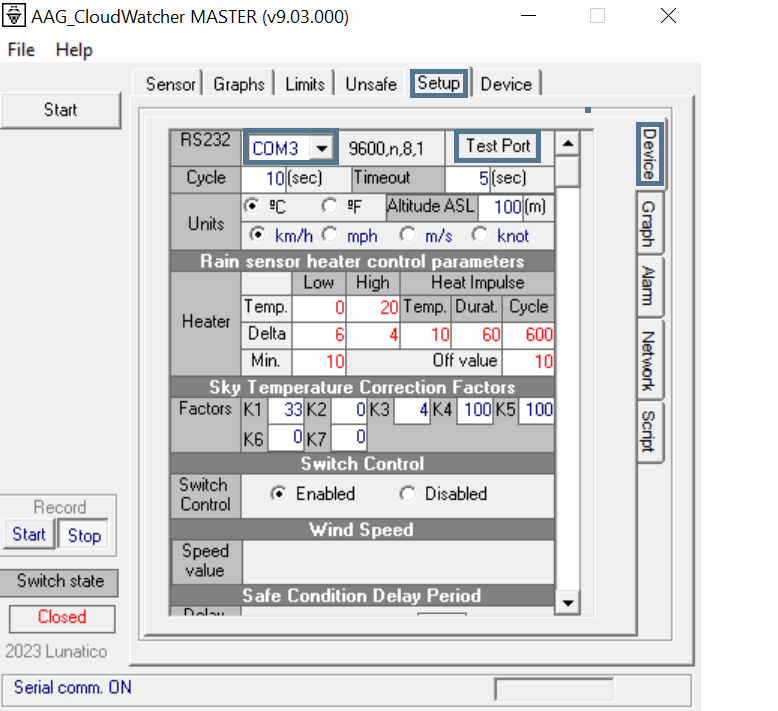Click the Test Port button

pos(498,146)
